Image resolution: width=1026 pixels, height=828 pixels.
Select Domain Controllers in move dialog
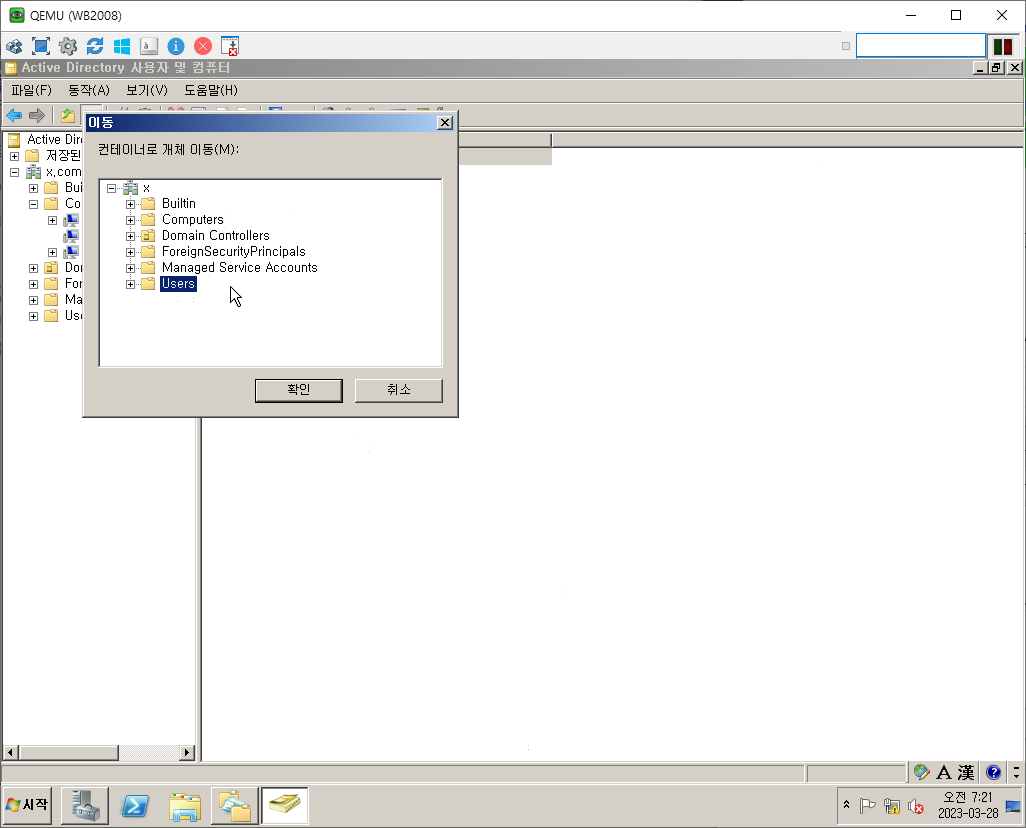click(x=215, y=236)
